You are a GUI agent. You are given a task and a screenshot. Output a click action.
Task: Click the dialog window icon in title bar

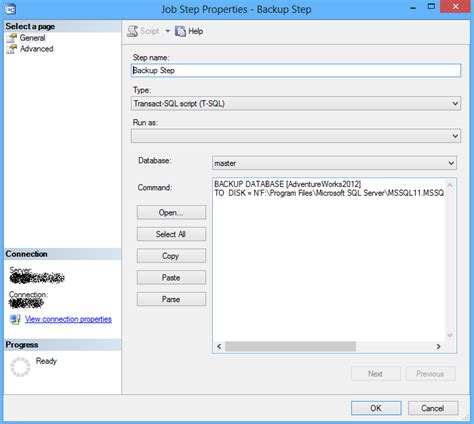(x=10, y=9)
